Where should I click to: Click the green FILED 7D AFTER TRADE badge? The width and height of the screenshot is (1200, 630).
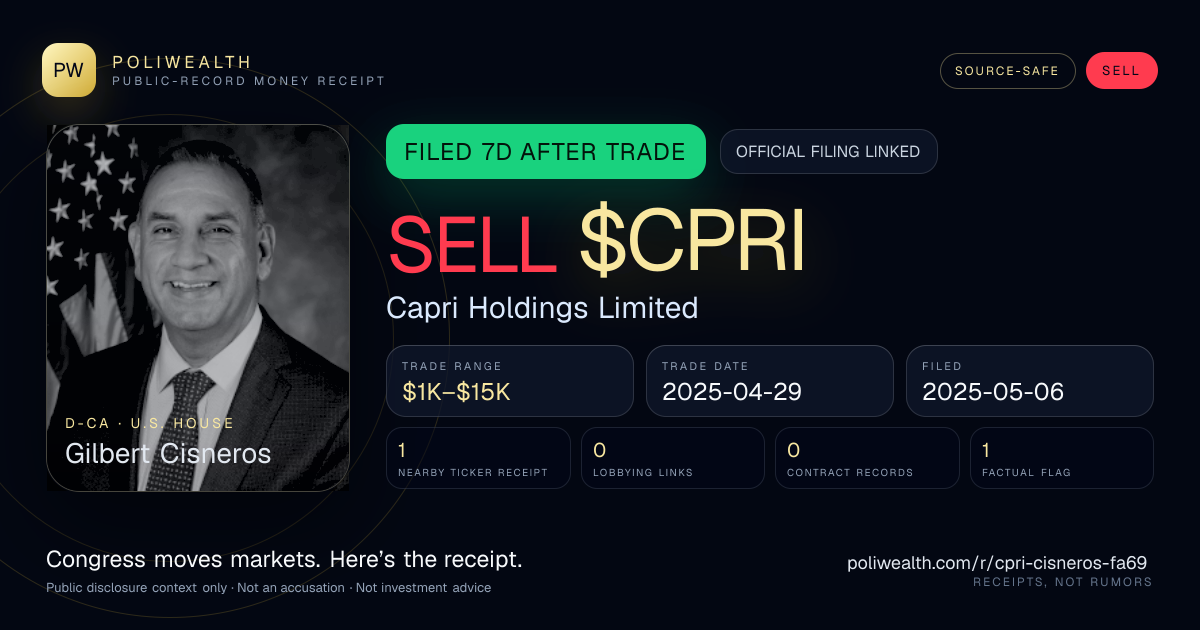[x=546, y=152]
